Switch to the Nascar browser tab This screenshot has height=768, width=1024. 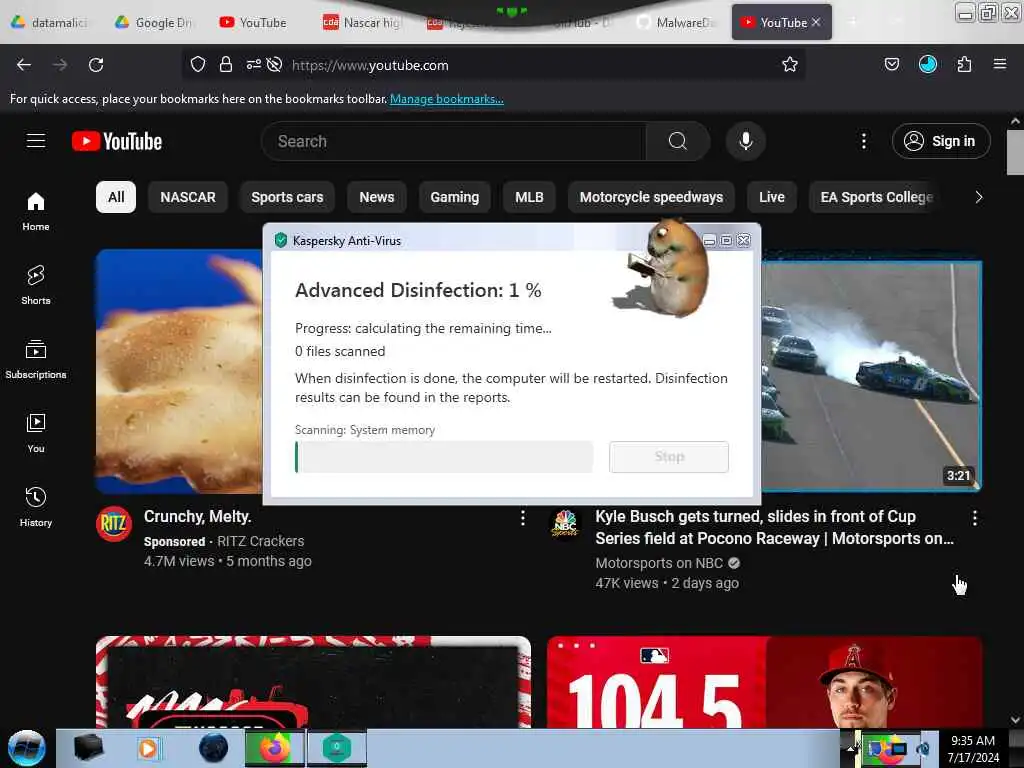362,22
